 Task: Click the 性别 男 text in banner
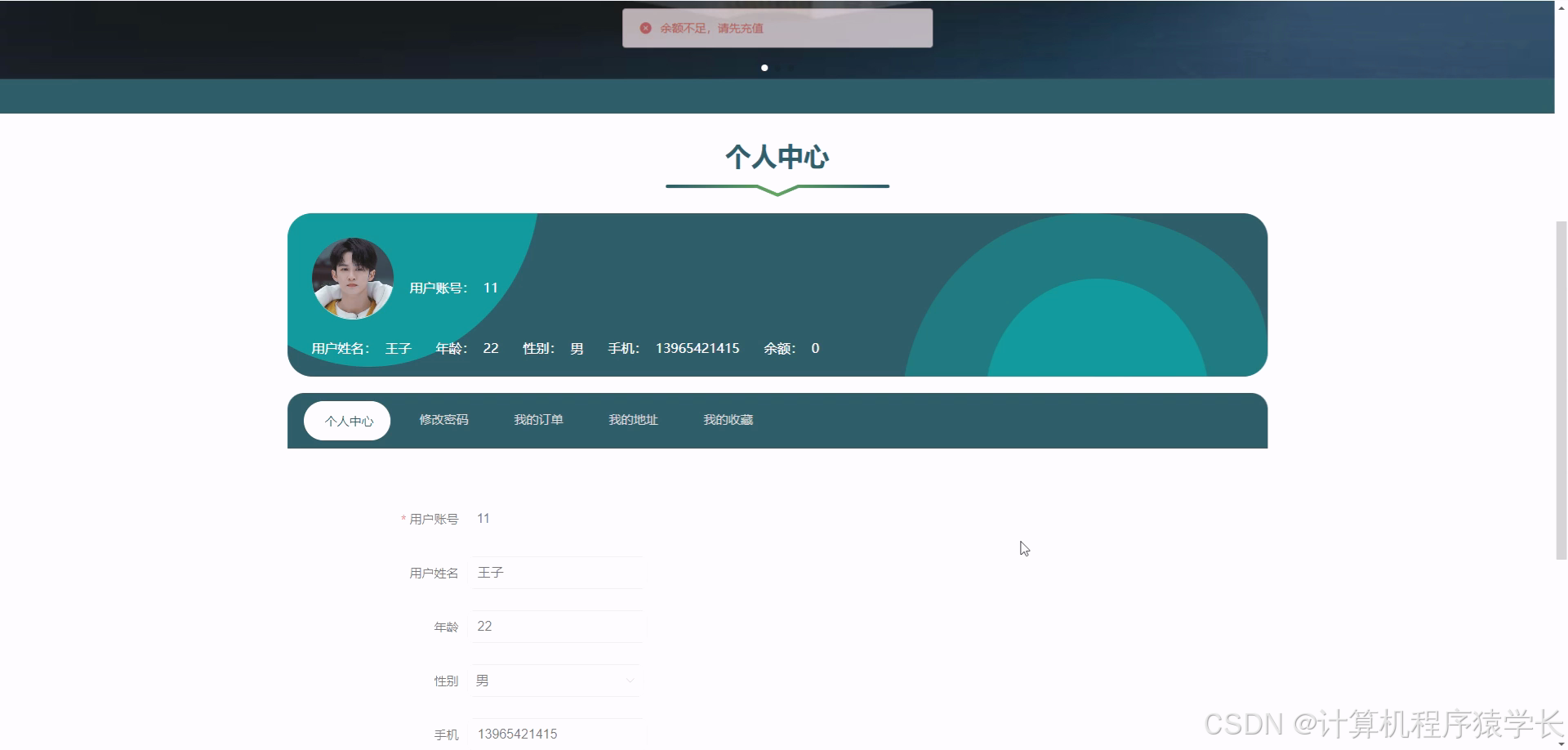[553, 348]
